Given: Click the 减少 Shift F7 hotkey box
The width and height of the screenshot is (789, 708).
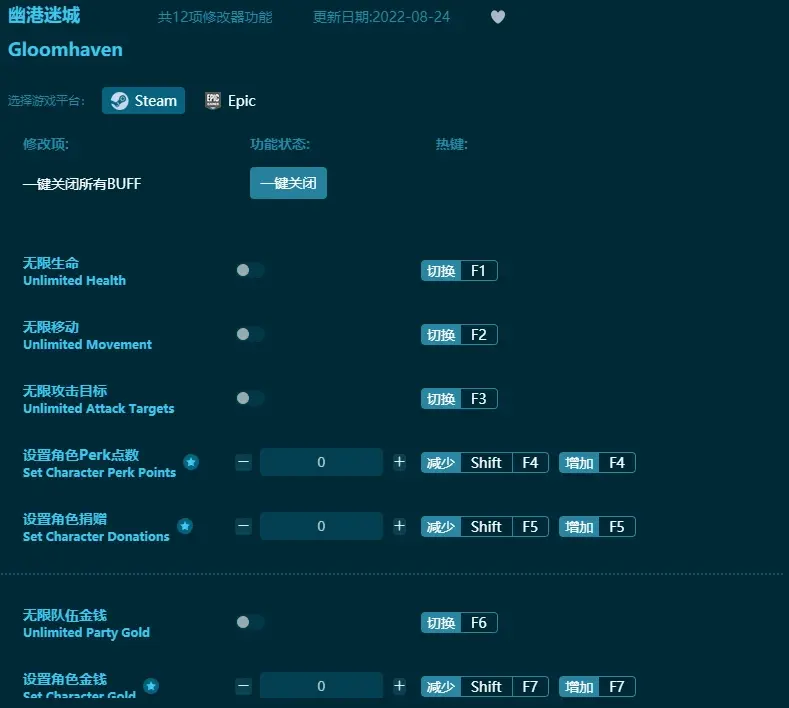Looking at the screenshot, I should (x=485, y=686).
